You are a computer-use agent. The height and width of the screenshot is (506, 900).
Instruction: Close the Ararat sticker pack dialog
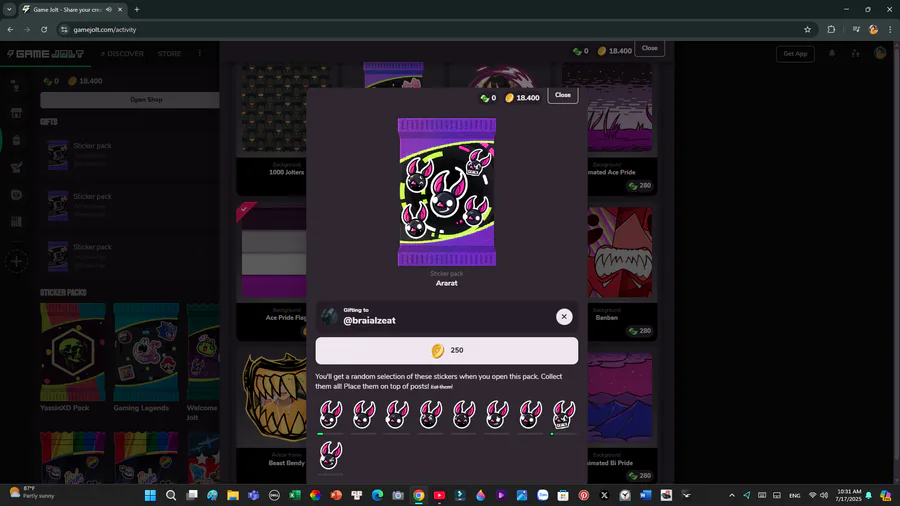click(x=562, y=95)
